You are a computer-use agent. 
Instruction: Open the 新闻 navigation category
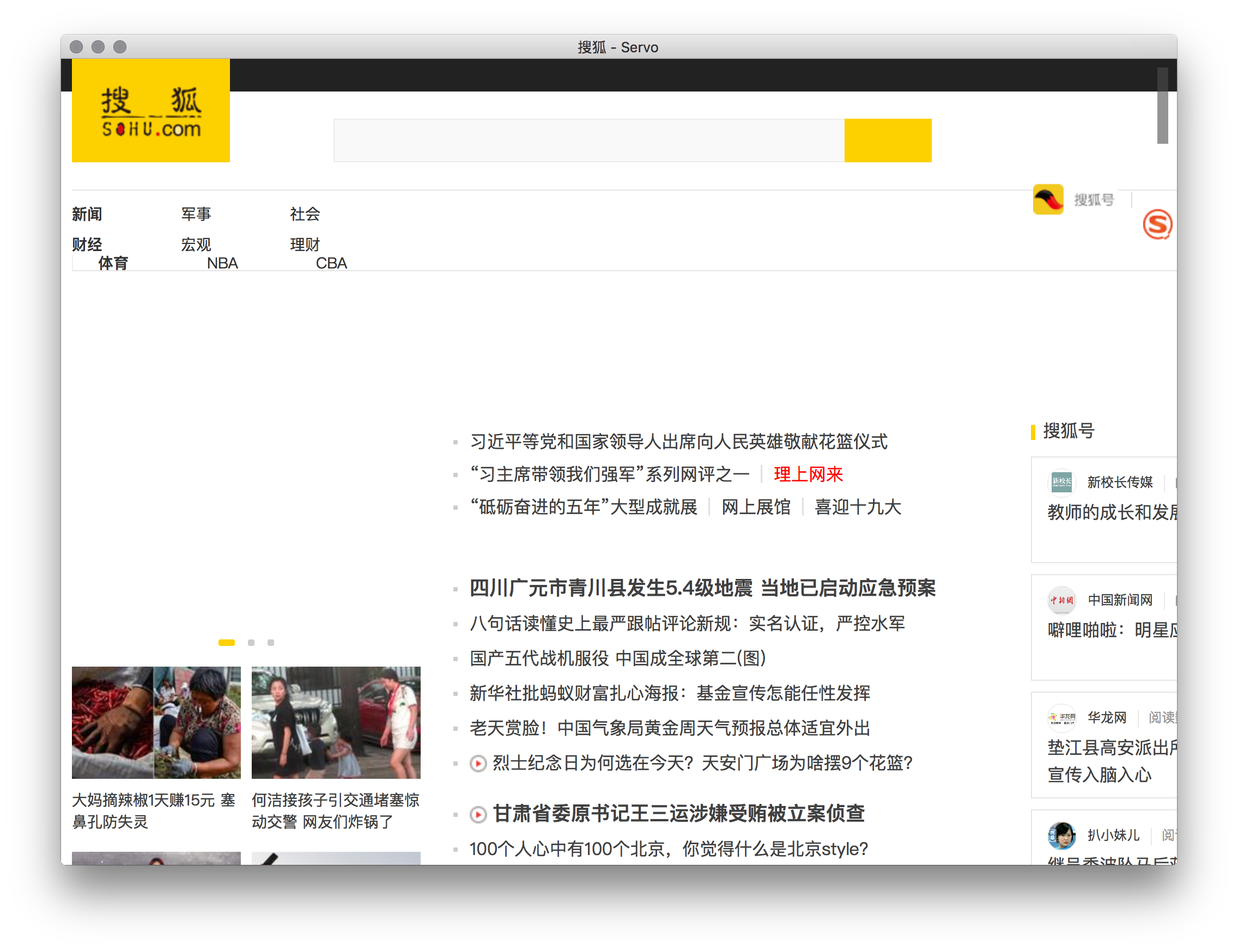[87, 214]
